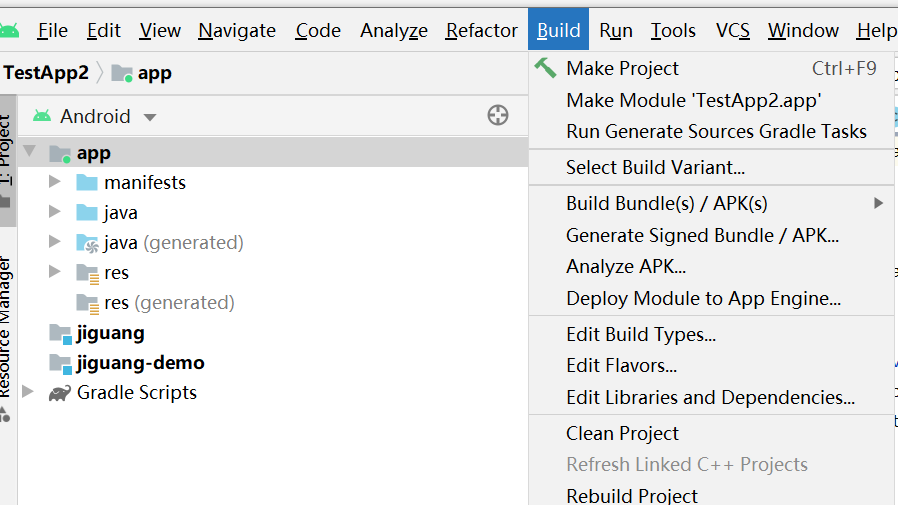Click the jiguang module folder icon
Screen dimensions: 898x505
point(60,333)
